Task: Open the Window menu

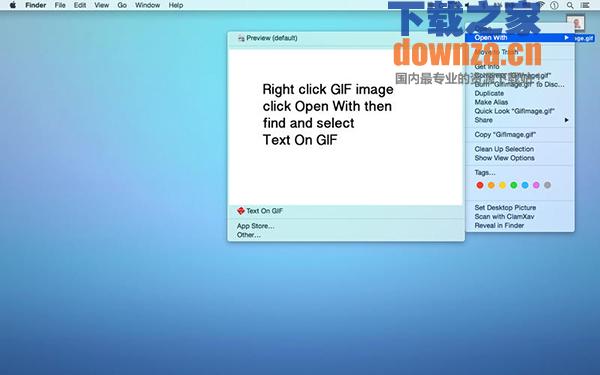Action: tap(147, 5)
